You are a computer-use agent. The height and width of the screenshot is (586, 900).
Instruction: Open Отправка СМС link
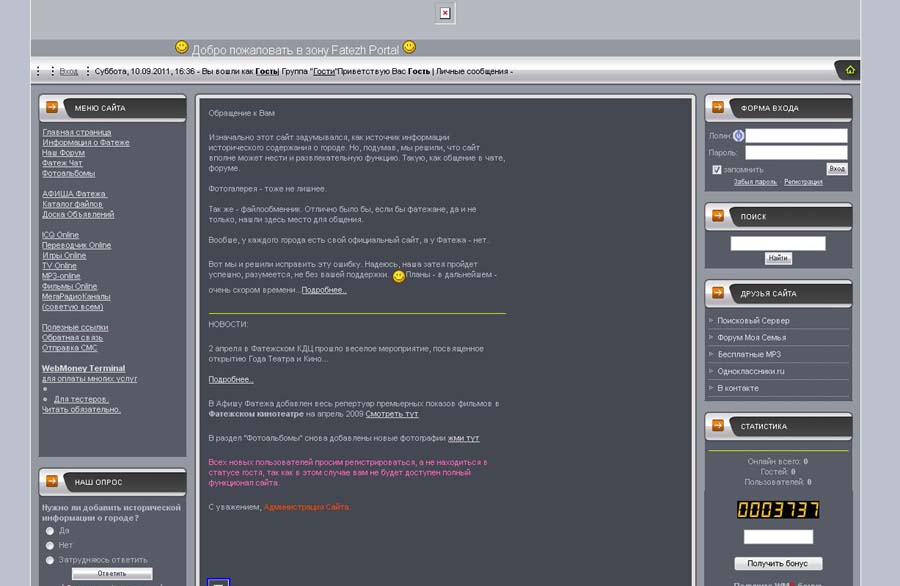69,348
